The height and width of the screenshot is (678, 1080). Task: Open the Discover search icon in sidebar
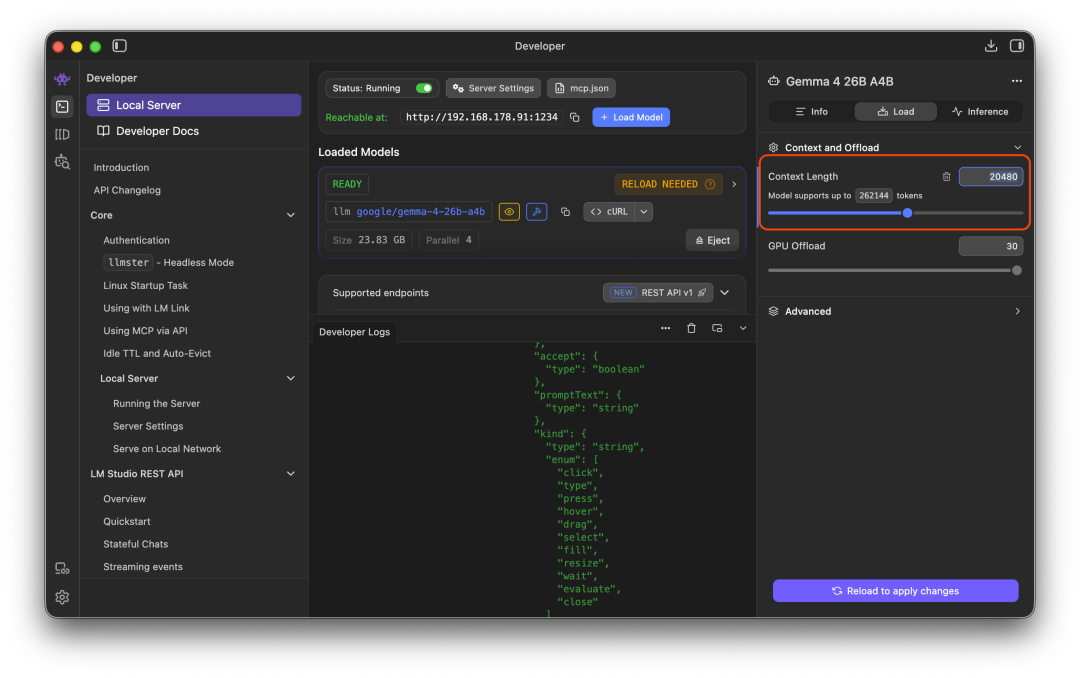pyautogui.click(x=62, y=162)
